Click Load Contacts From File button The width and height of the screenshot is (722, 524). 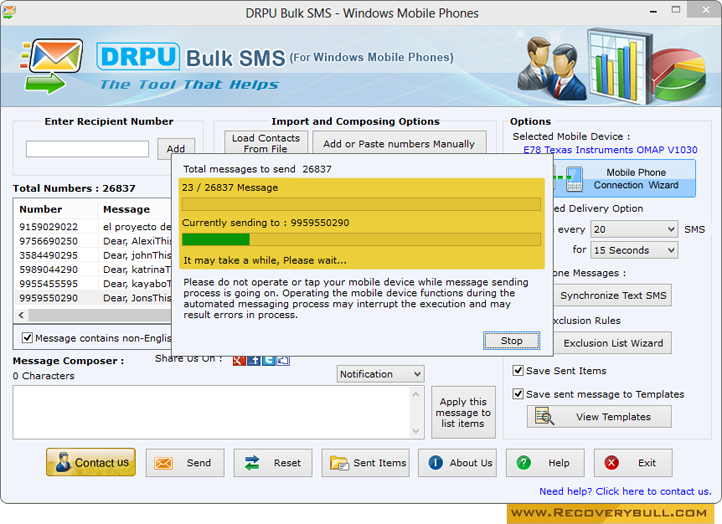[266, 143]
